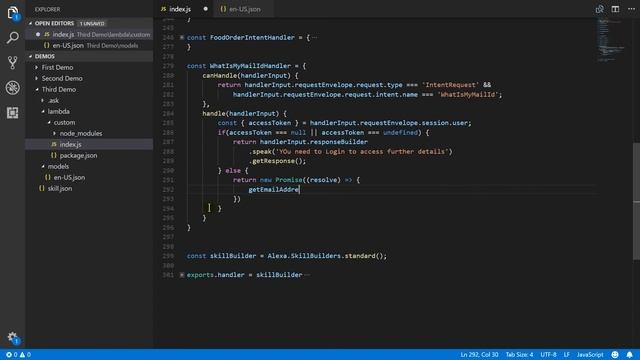Image resolution: width=640 pixels, height=360 pixels.
Task: Switch to the en-US.json editor tab
Action: pos(245,9)
